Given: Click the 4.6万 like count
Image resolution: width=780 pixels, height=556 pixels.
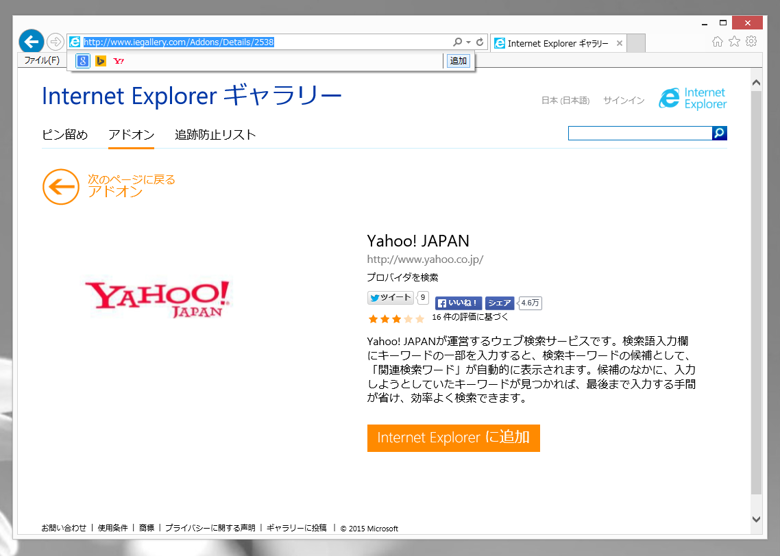Looking at the screenshot, I should tap(530, 303).
